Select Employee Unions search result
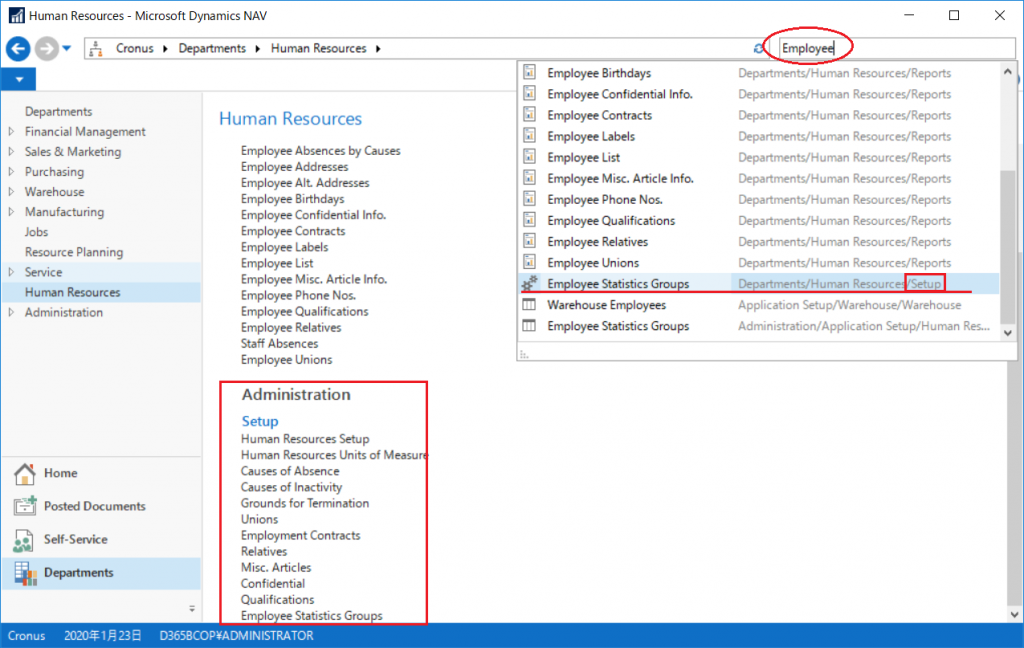This screenshot has width=1024, height=648. pyautogui.click(x=759, y=263)
